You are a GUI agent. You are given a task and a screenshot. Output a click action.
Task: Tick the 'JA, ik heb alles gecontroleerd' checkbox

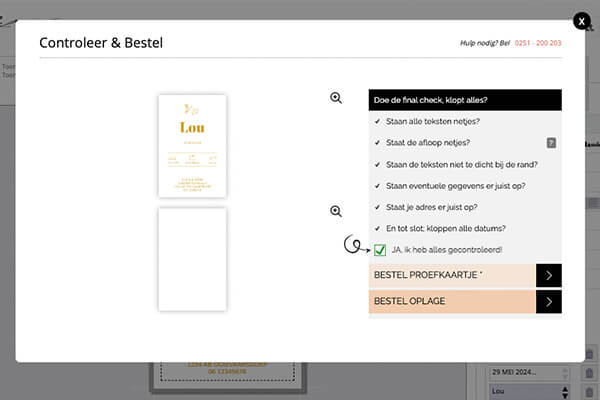pos(380,249)
